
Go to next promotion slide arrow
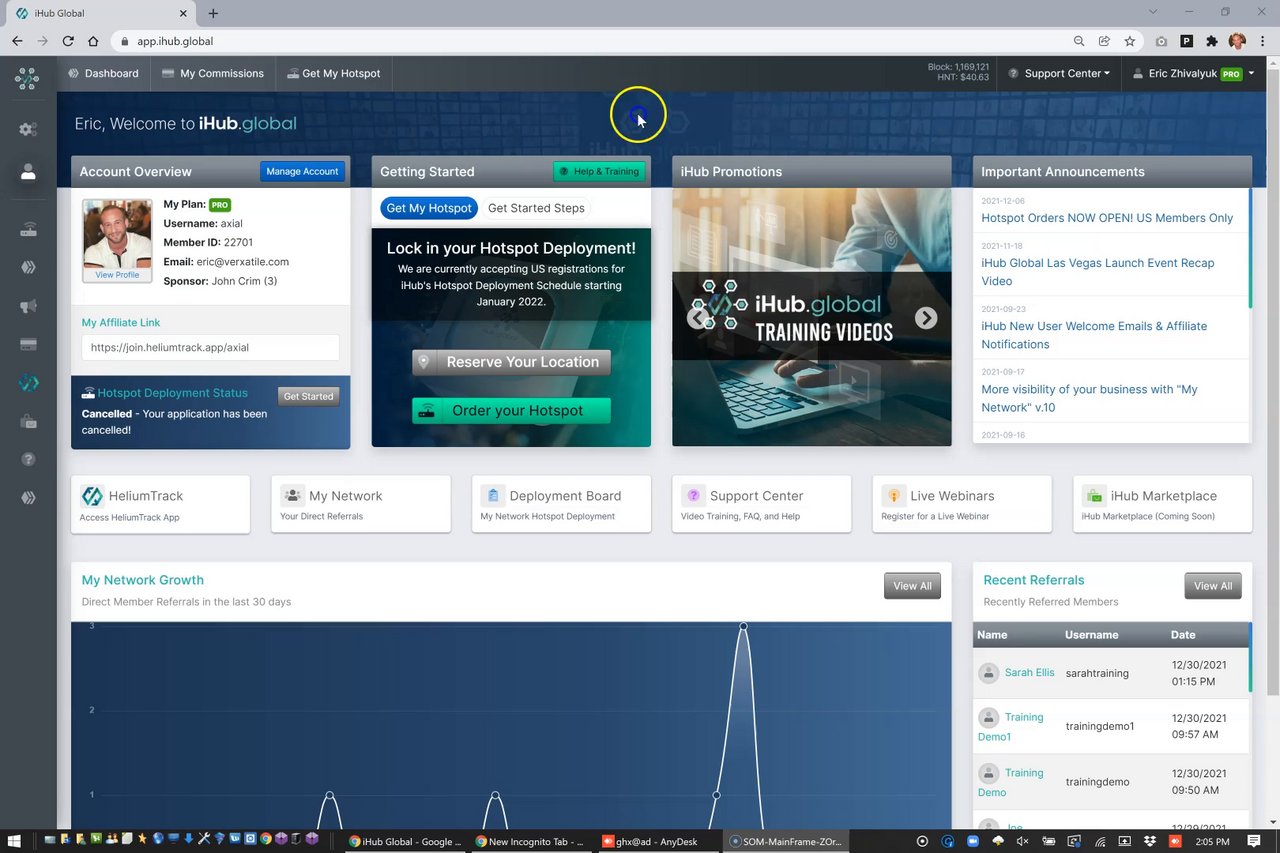coord(926,318)
